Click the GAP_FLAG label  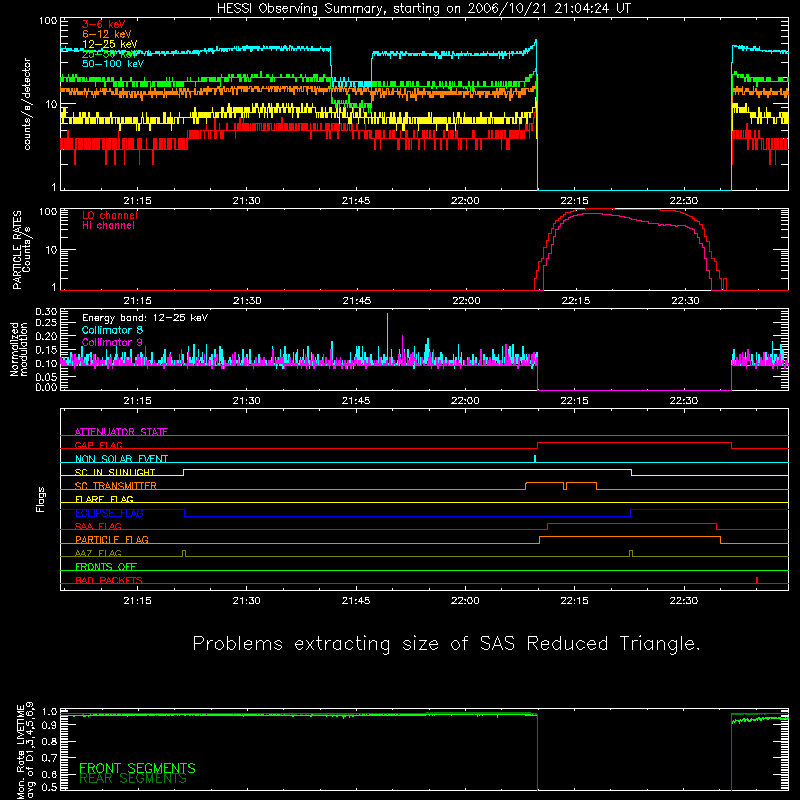pyautogui.click(x=98, y=445)
